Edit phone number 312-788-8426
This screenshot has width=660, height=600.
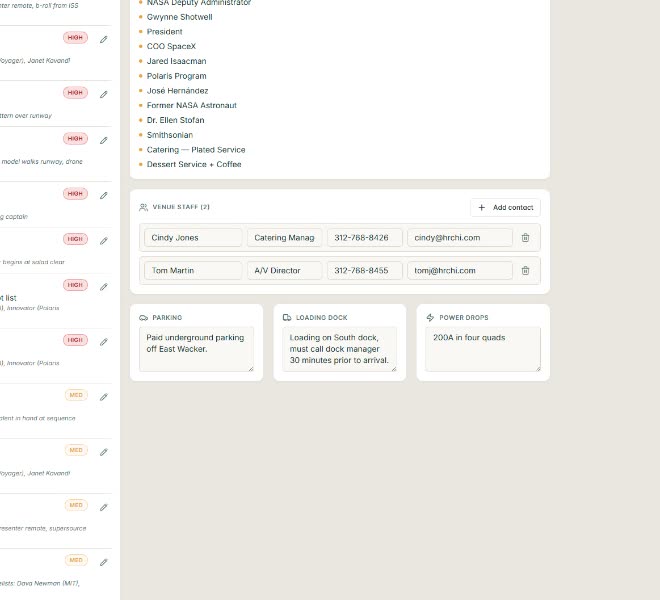(x=365, y=237)
